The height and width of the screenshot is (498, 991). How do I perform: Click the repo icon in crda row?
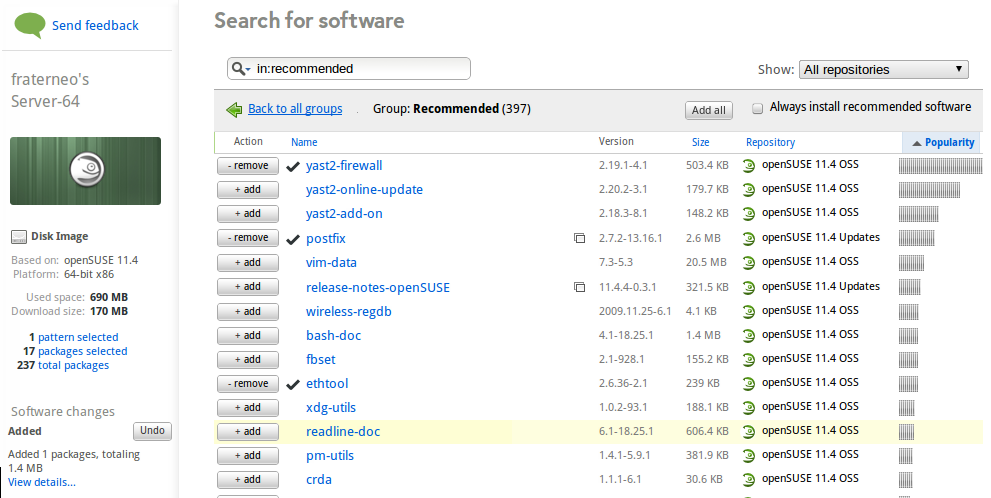749,480
